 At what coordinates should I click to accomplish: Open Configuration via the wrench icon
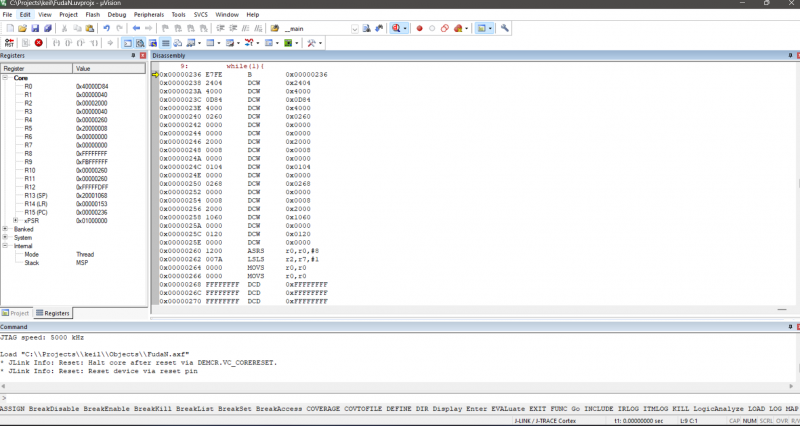coord(505,29)
